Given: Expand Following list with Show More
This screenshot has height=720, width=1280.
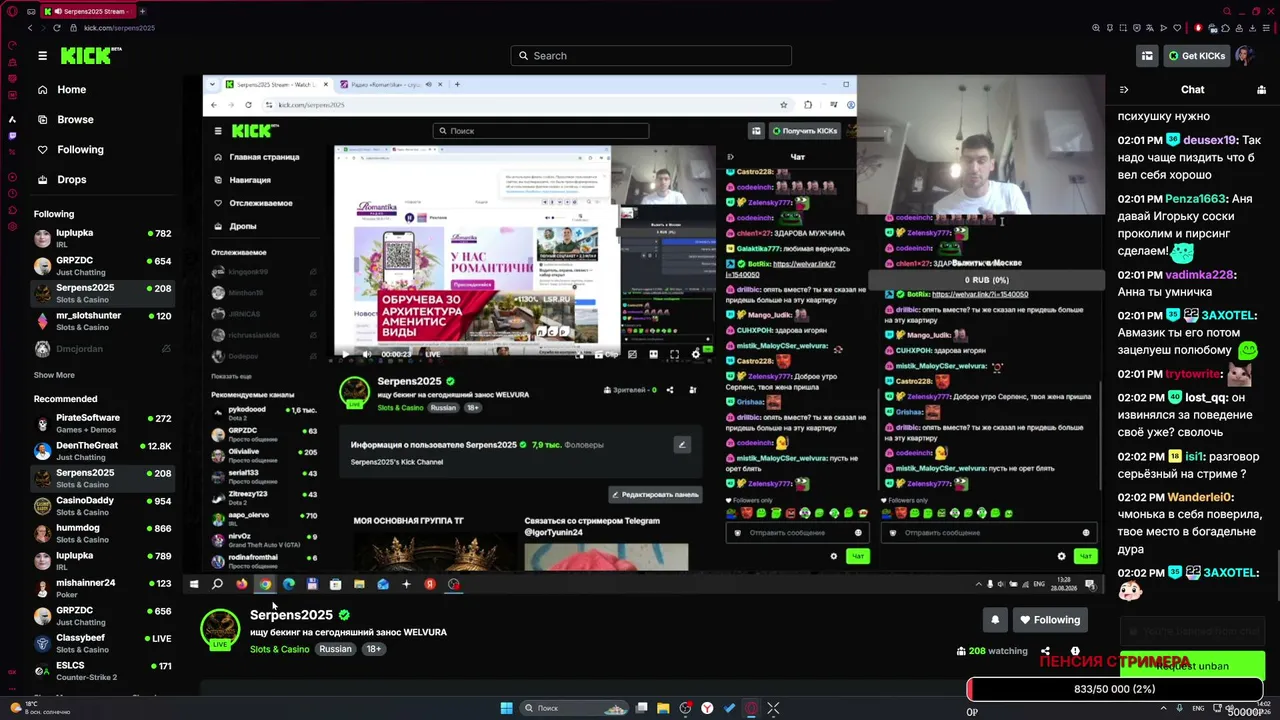Looking at the screenshot, I should (x=54, y=375).
